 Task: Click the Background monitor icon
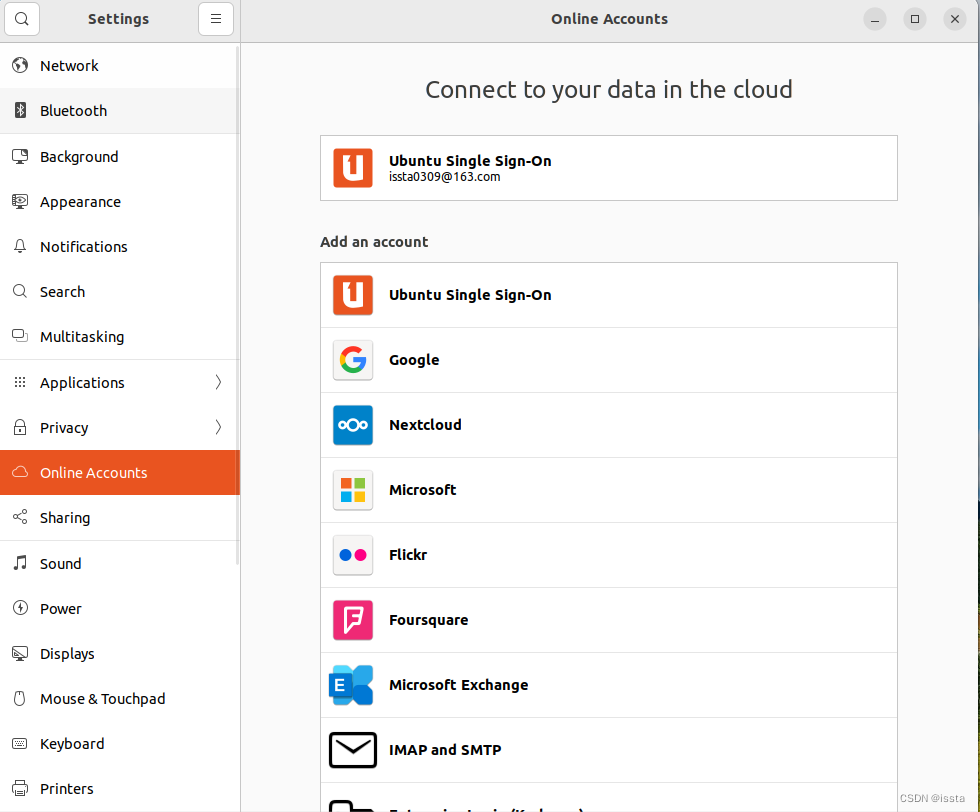click(20, 156)
